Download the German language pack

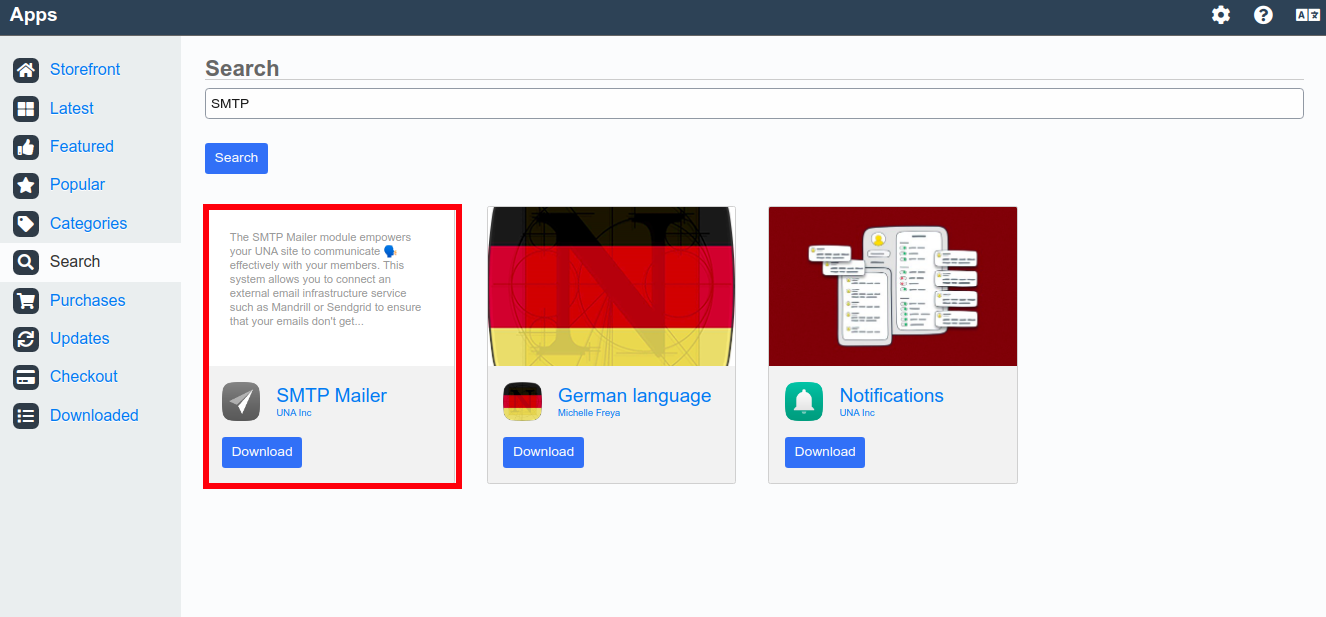click(543, 452)
